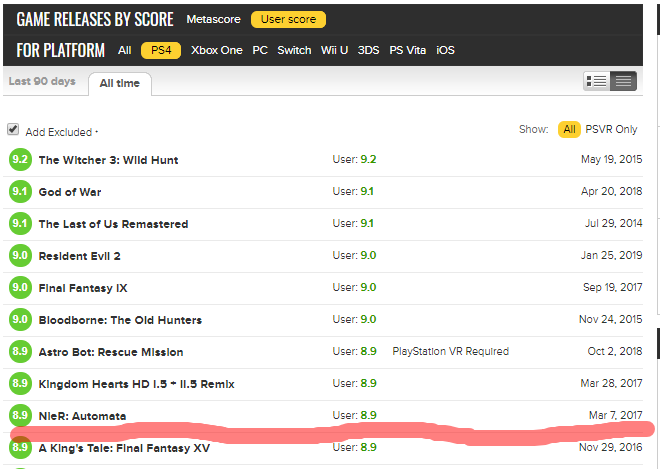Click the score badge beside Resident Evil 2
Screen dimensions: 660x469
pyautogui.click(x=20, y=256)
